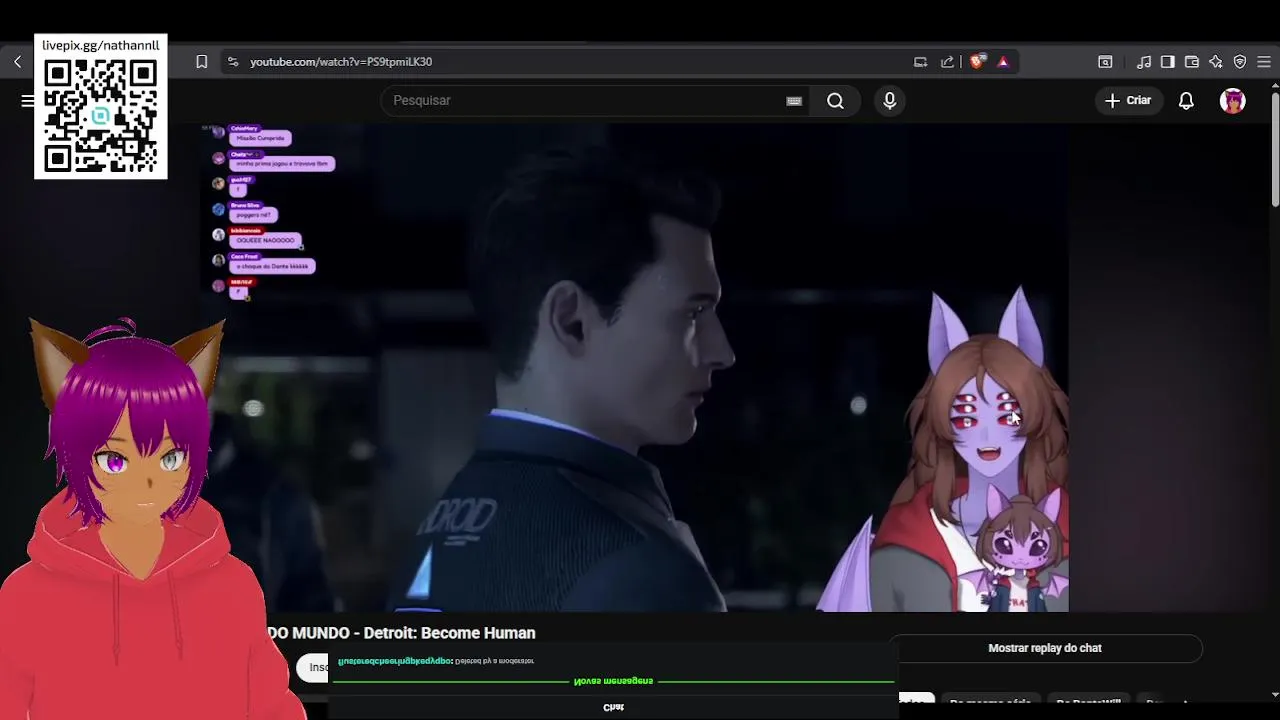
Task: Click Mostrar replay do chat button
Action: 1045,648
